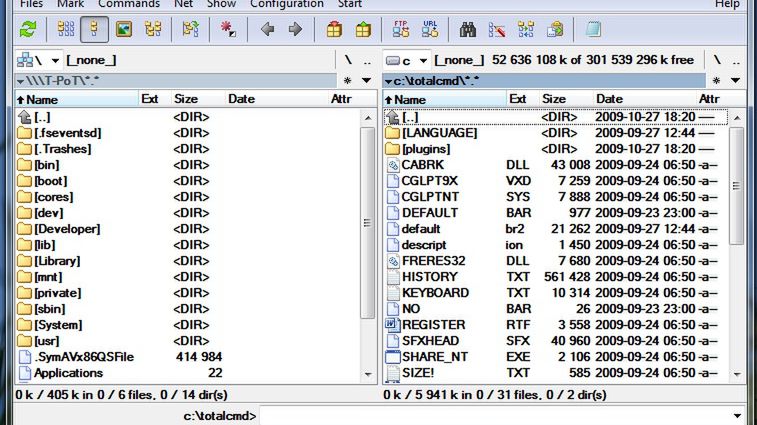Open the thumbnail view icon

(124, 30)
